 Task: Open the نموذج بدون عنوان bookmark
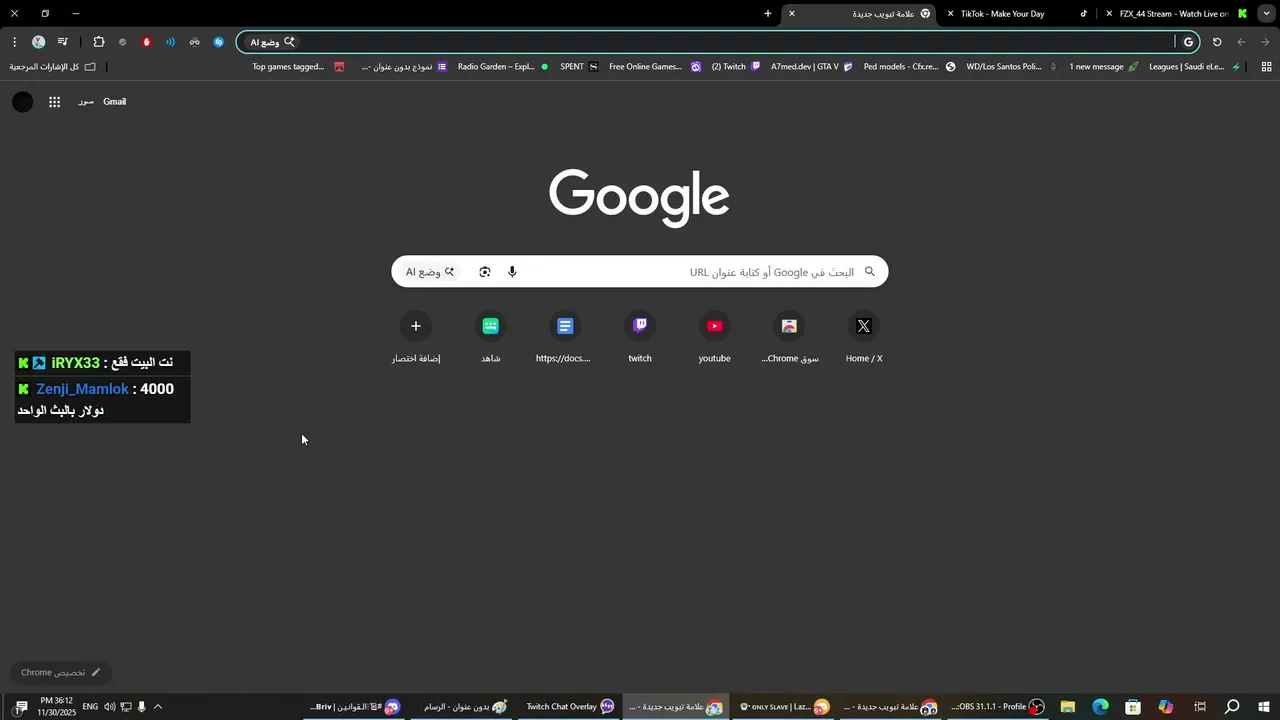tap(404, 67)
